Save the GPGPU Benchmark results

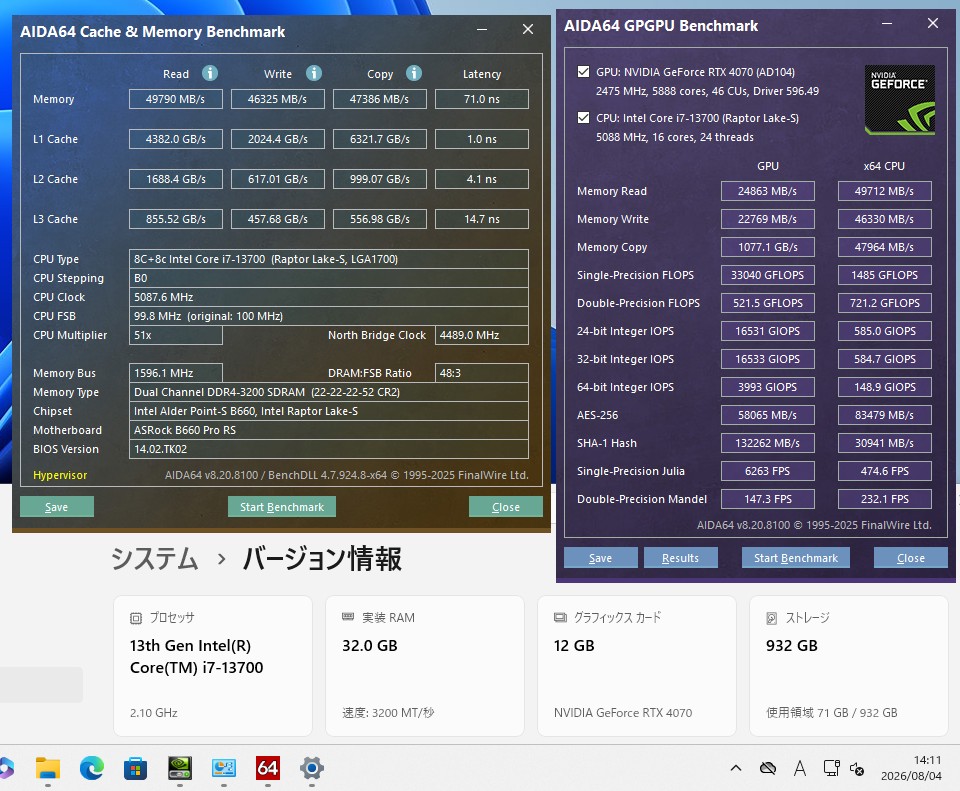600,558
